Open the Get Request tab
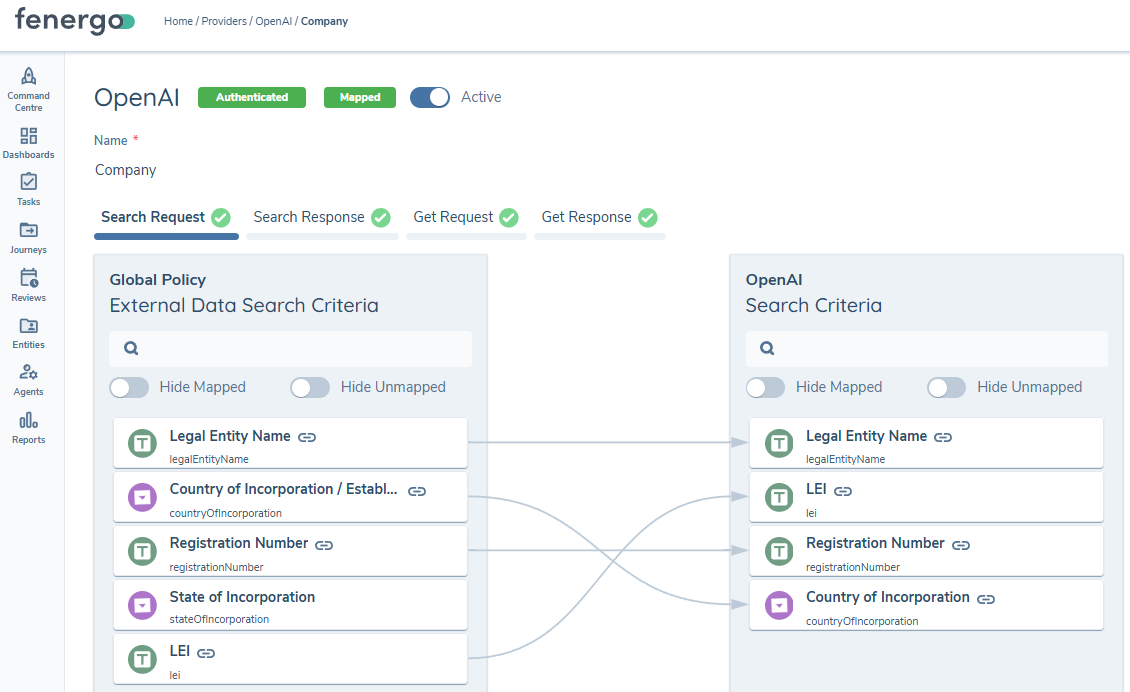The height and width of the screenshot is (692, 1130). (454, 216)
